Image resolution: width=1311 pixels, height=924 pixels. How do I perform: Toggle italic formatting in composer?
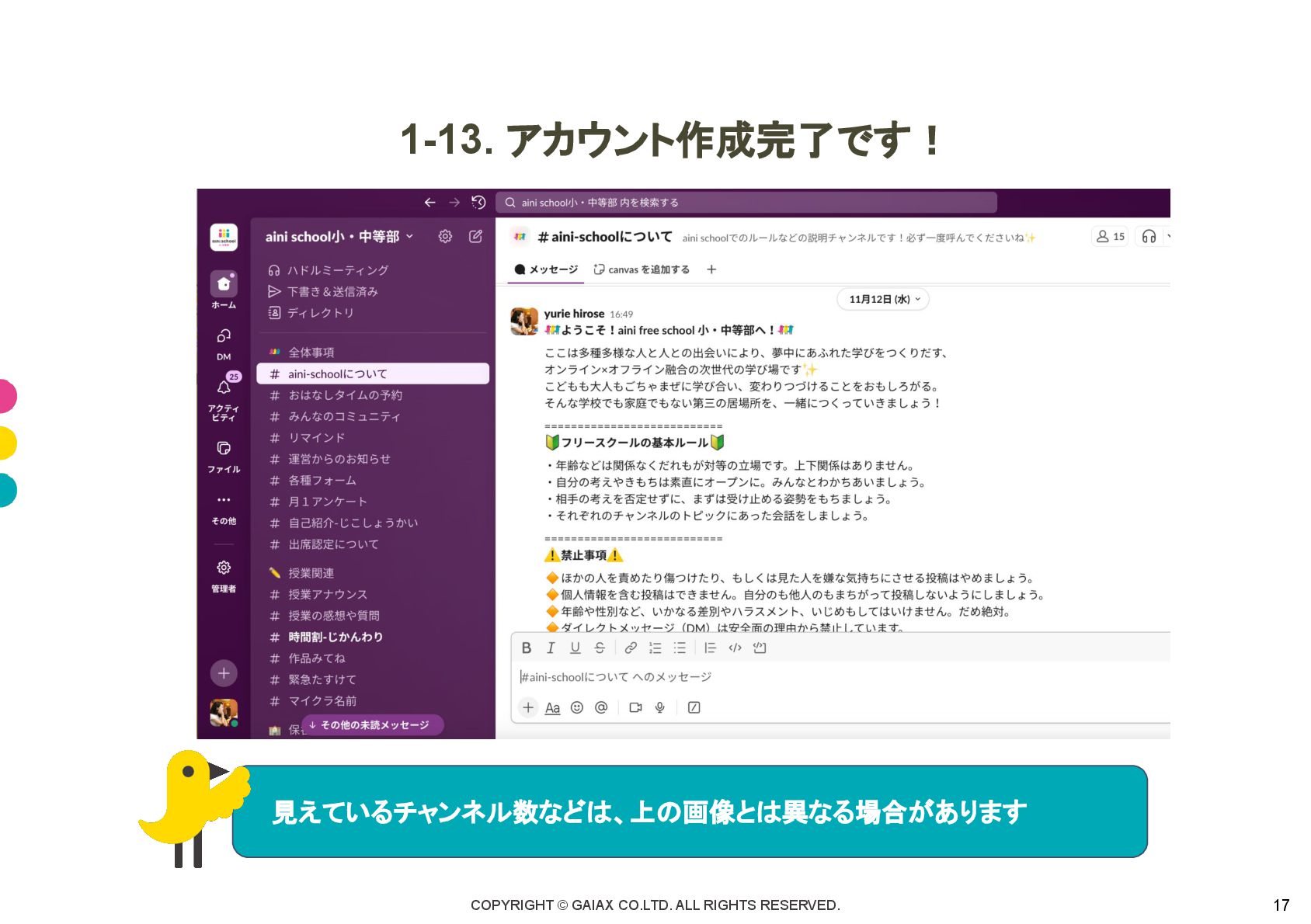551,648
